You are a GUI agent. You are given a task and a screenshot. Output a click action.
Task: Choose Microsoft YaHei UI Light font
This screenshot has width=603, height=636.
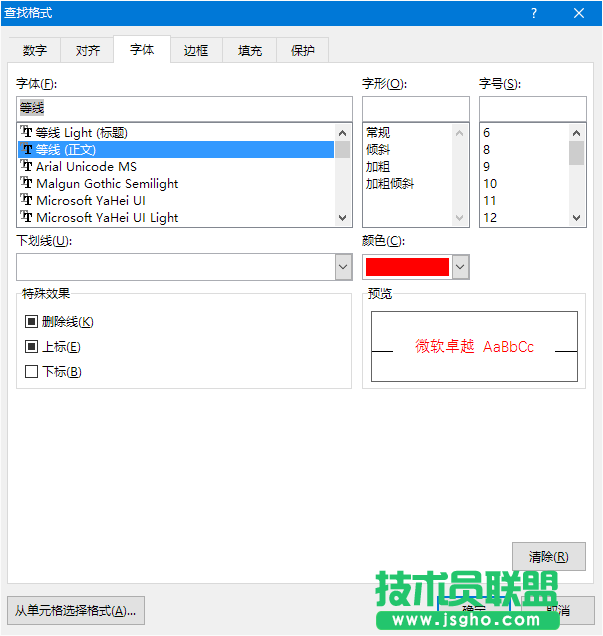click(107, 218)
